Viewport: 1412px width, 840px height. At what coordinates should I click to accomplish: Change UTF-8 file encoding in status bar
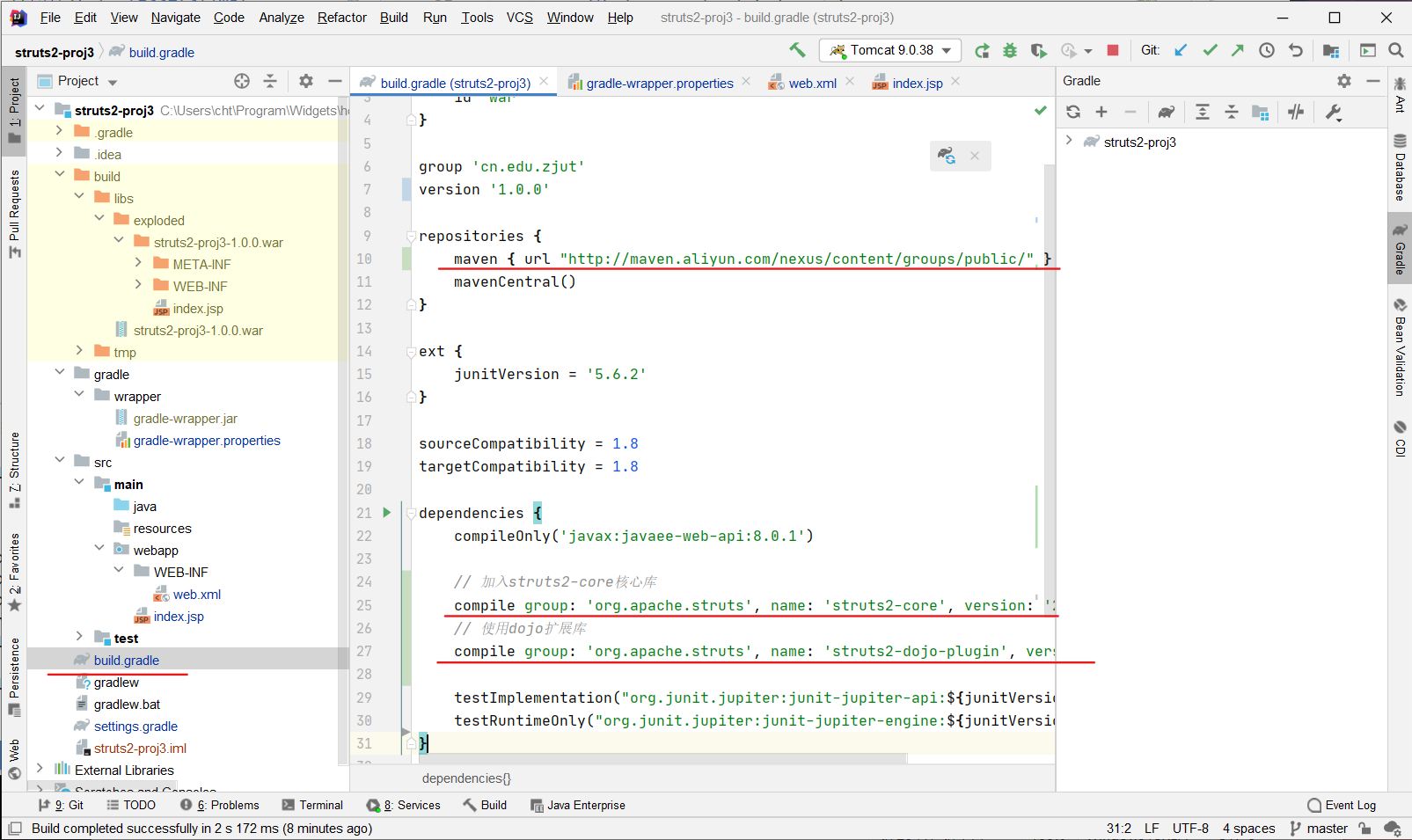pyautogui.click(x=1190, y=829)
